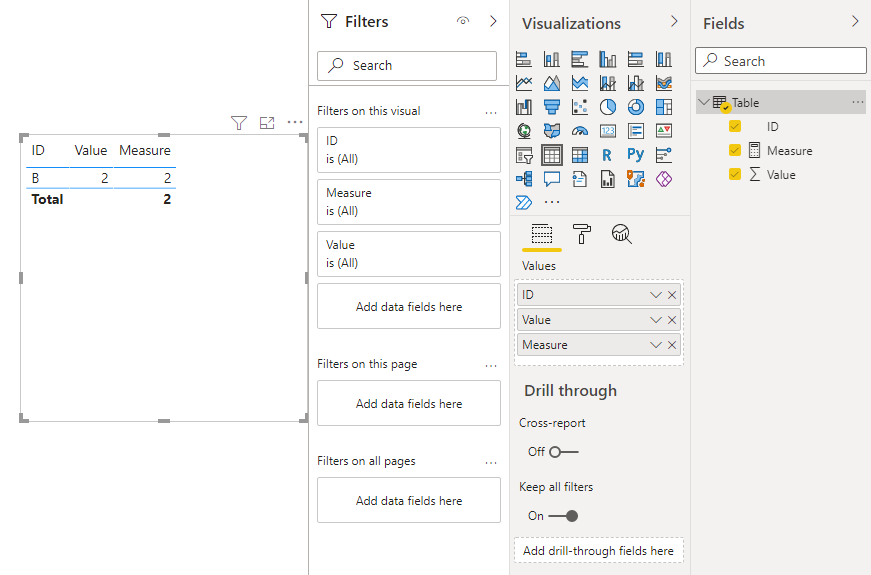Switch to the Analytics tab
This screenshot has width=871, height=575.
[622, 234]
